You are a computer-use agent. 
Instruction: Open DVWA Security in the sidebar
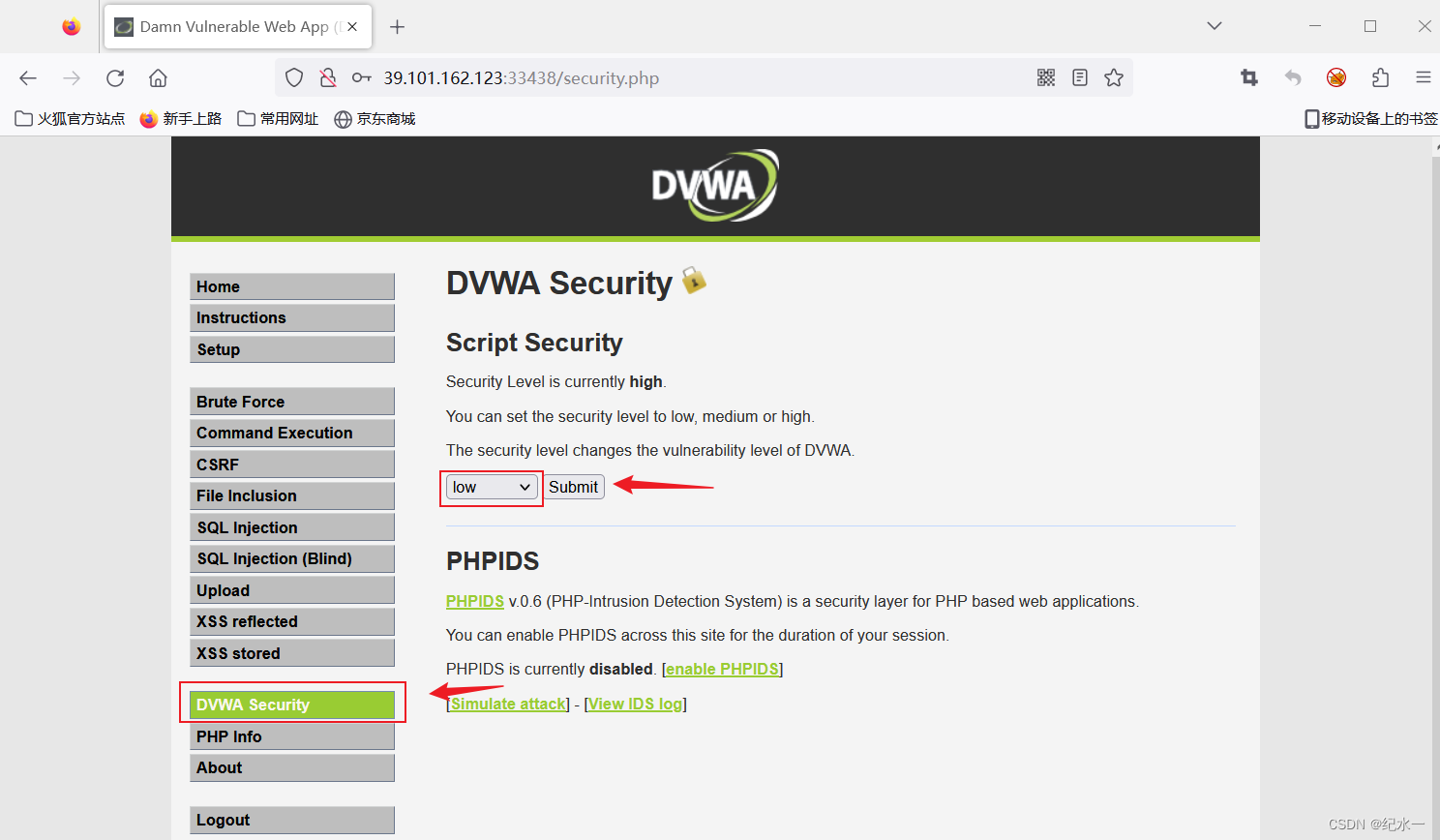point(292,705)
